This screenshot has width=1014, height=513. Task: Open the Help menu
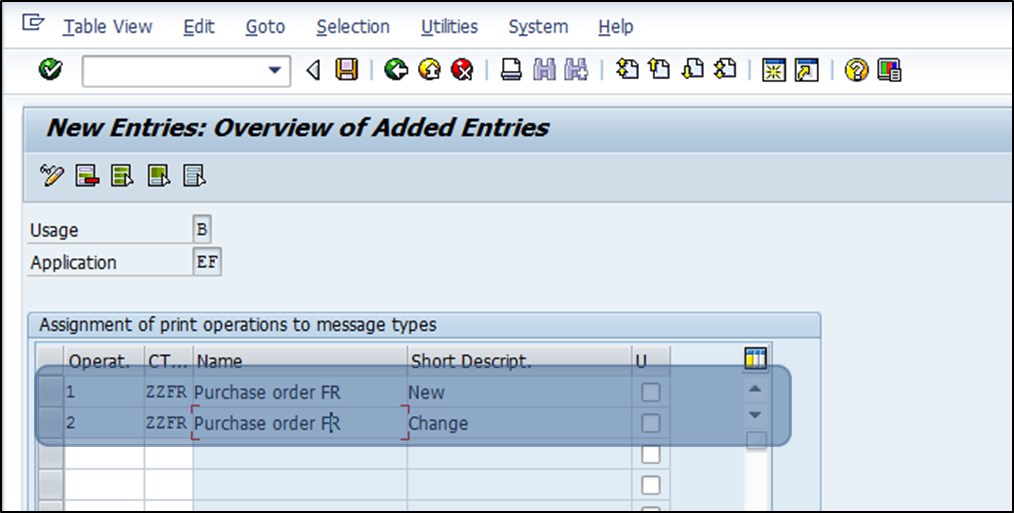(616, 27)
